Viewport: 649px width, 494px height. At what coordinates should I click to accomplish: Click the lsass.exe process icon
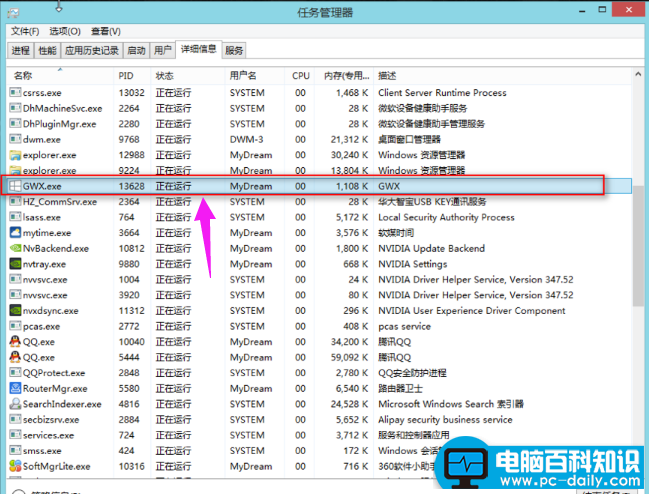pyautogui.click(x=15, y=217)
